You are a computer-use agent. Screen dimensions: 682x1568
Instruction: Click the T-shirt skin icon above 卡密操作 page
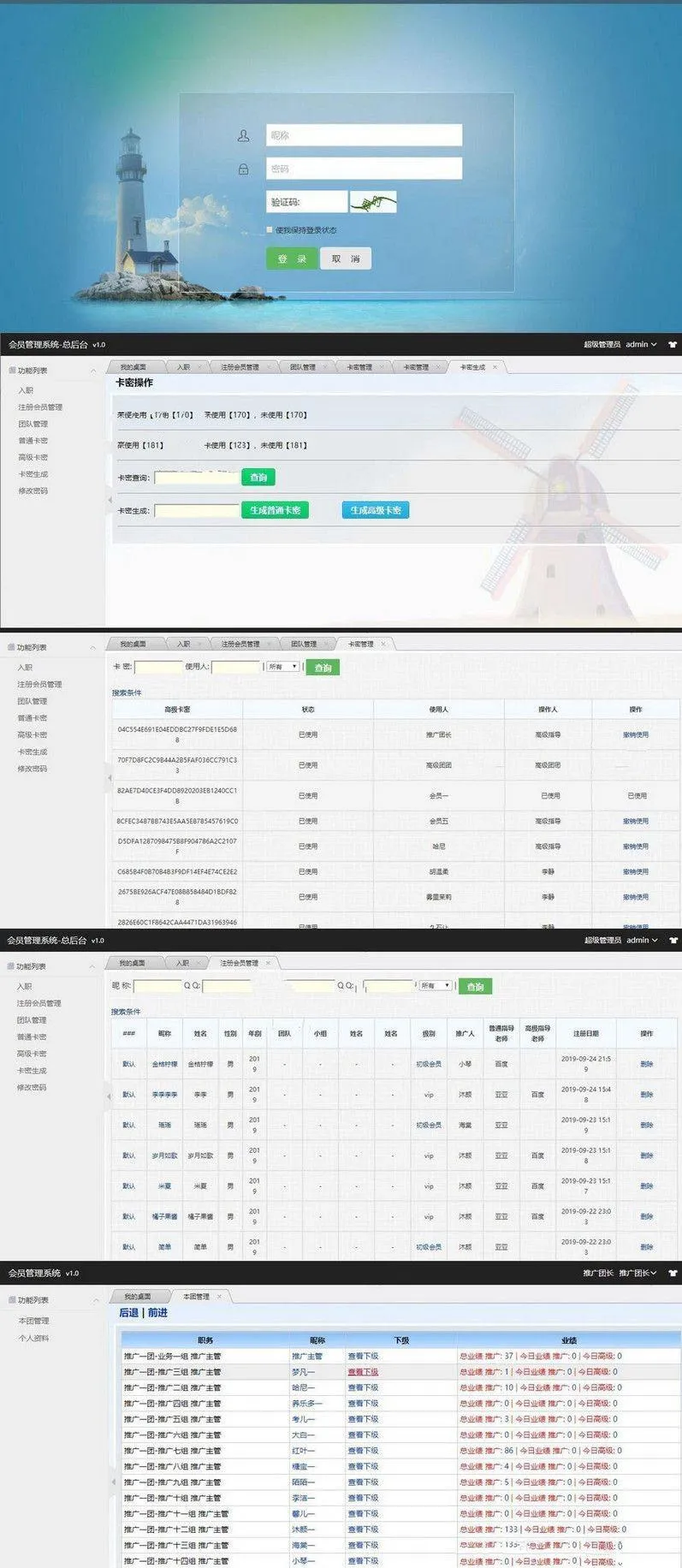[673, 344]
